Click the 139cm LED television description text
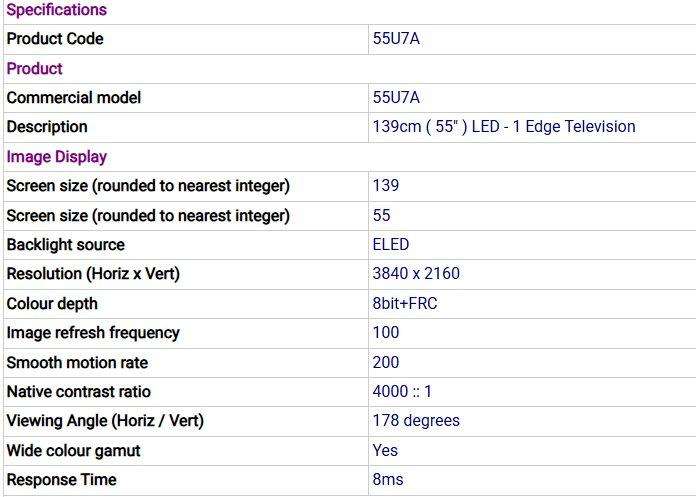The image size is (696, 497). 504,127
